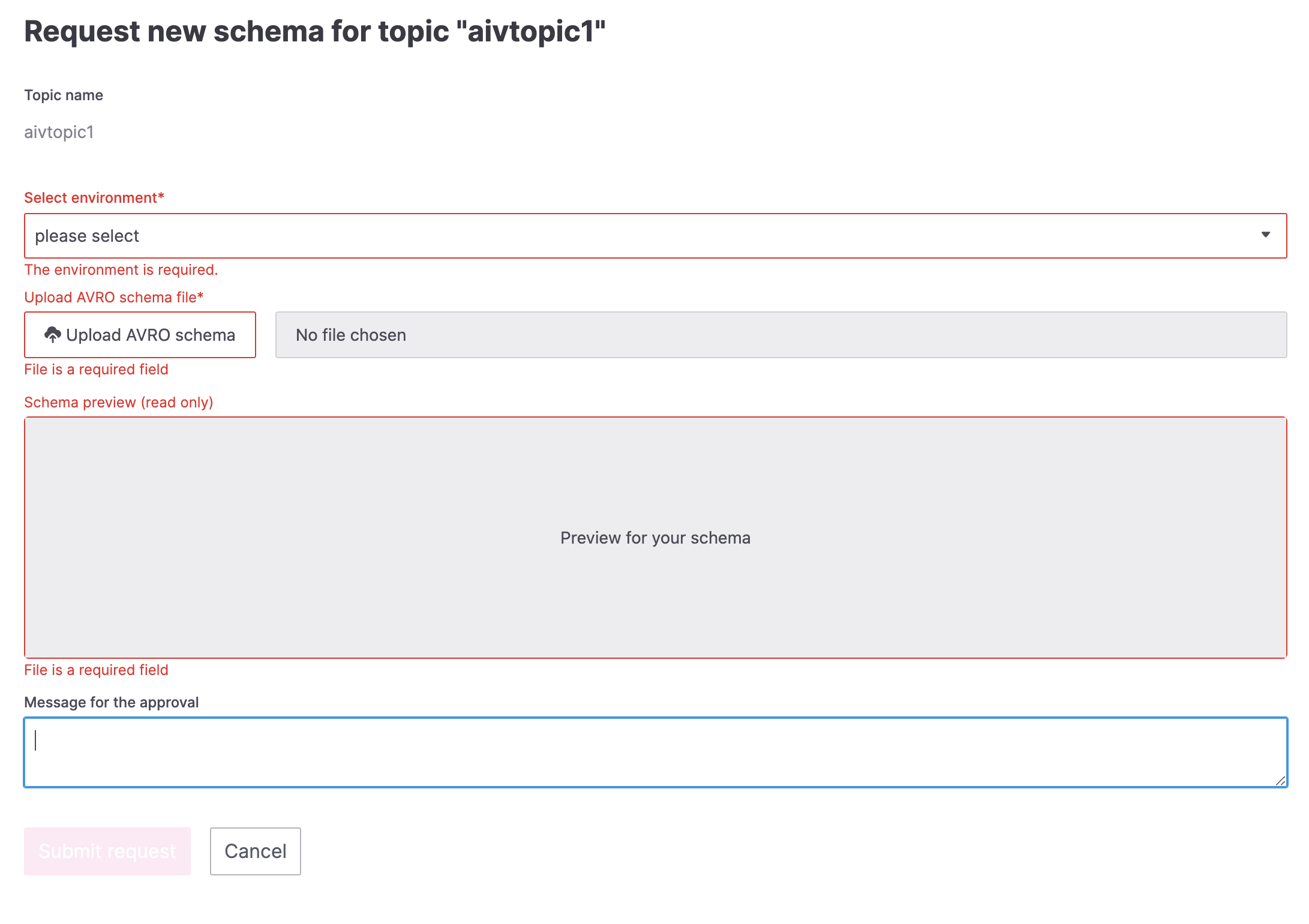
Task: Expand the 'please select' environment combo box
Action: [x=654, y=235]
